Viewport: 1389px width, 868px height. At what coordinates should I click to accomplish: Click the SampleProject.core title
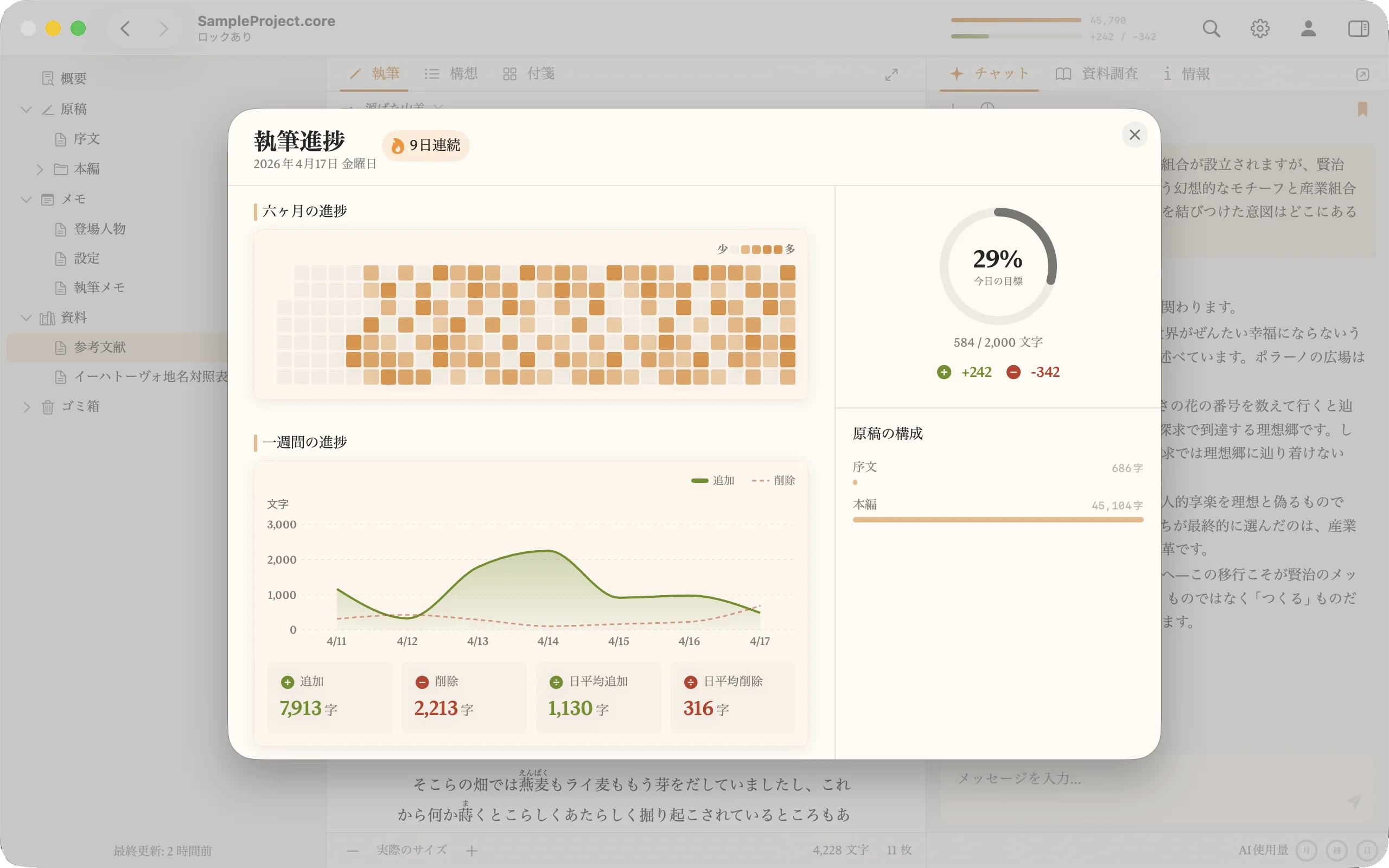(266, 21)
